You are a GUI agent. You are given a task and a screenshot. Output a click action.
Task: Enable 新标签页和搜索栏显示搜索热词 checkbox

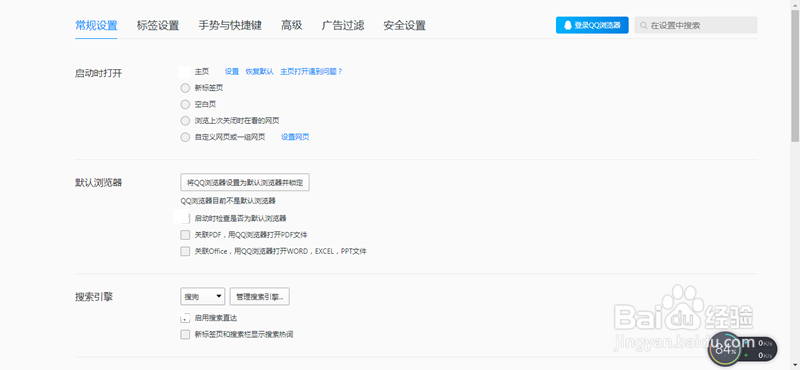(185, 334)
